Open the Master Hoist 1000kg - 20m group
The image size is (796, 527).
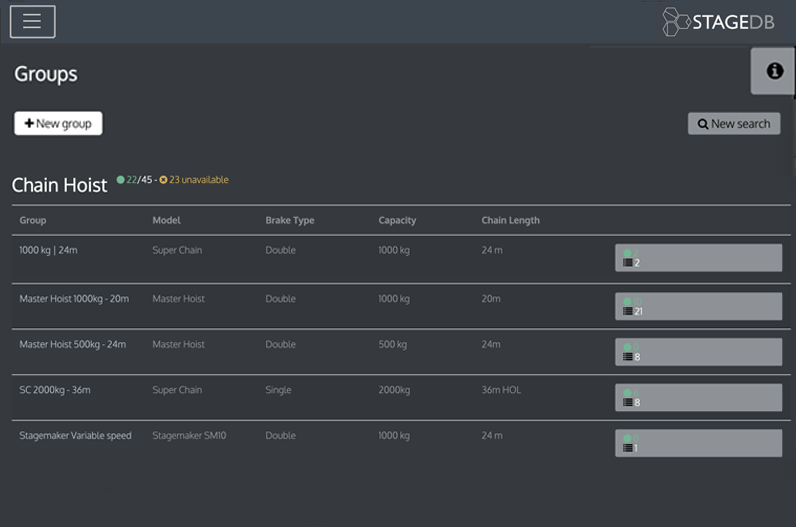(x=74, y=299)
